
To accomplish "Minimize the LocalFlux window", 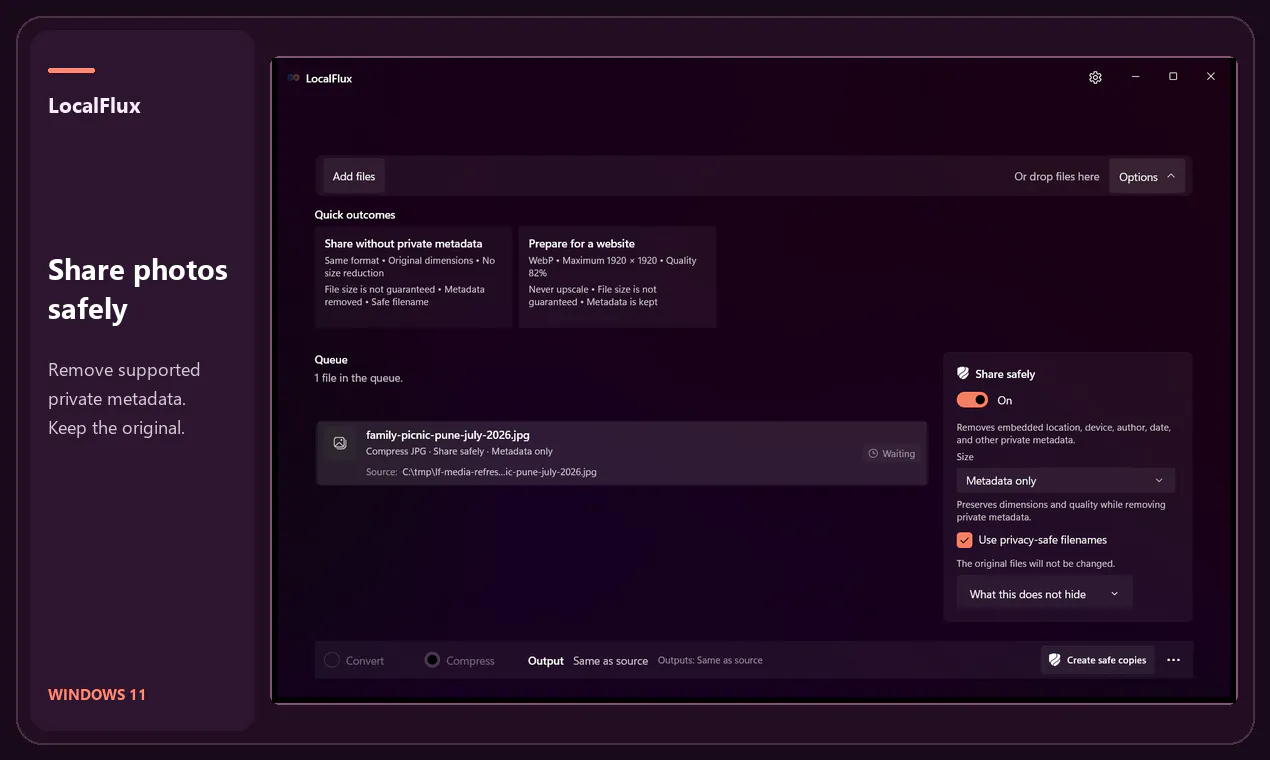I will 1136,77.
